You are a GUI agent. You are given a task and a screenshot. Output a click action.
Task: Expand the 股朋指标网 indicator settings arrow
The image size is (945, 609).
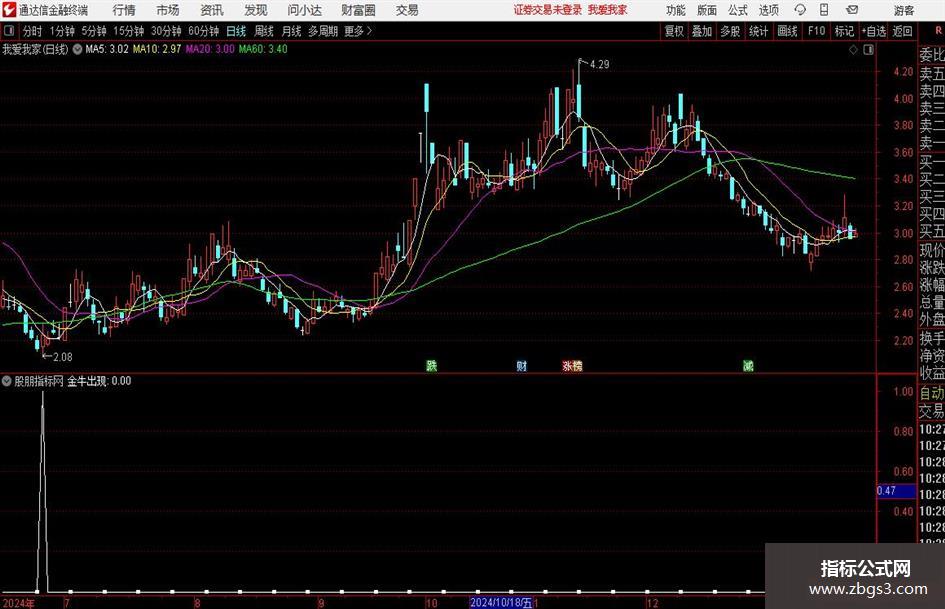click(x=7, y=381)
